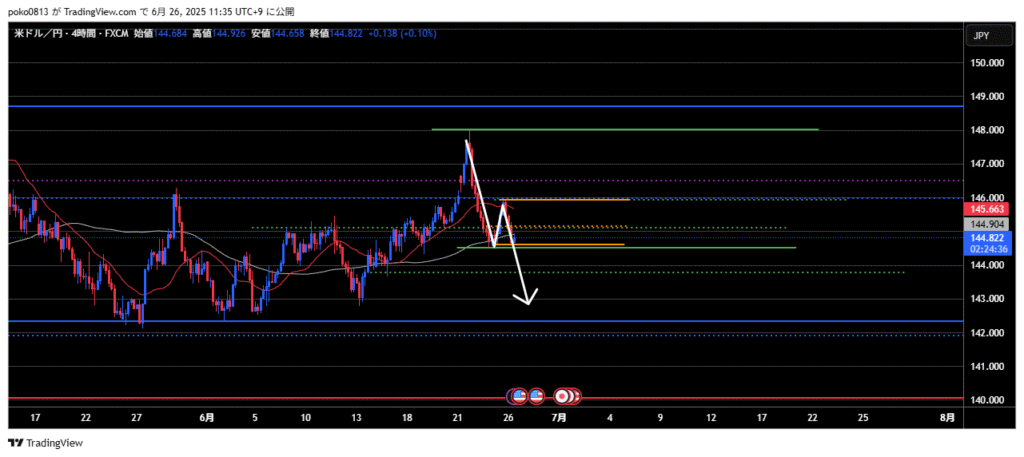The width and height of the screenshot is (1024, 457).
Task: Click the first US flag economic event icon
Action: pyautogui.click(x=518, y=396)
